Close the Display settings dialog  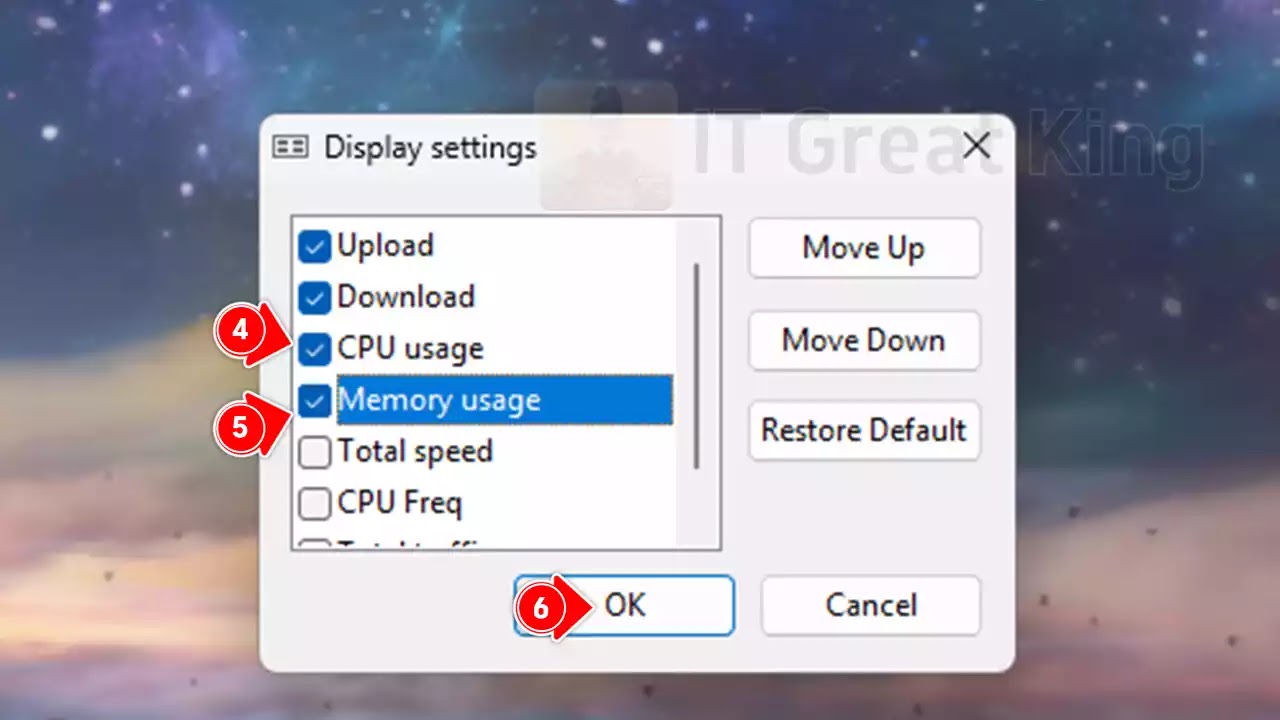(x=976, y=147)
